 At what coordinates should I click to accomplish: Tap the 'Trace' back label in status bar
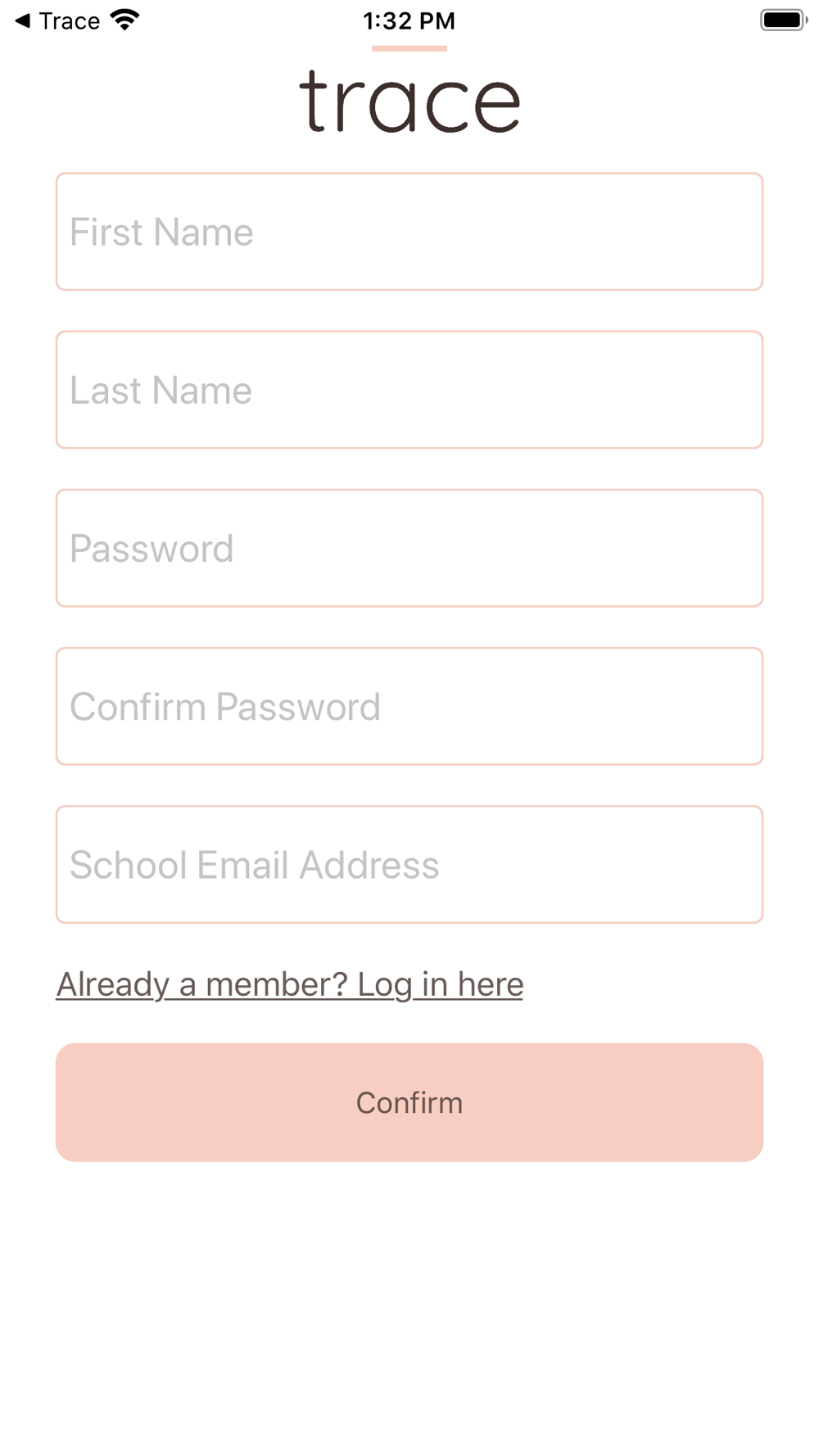tap(70, 20)
